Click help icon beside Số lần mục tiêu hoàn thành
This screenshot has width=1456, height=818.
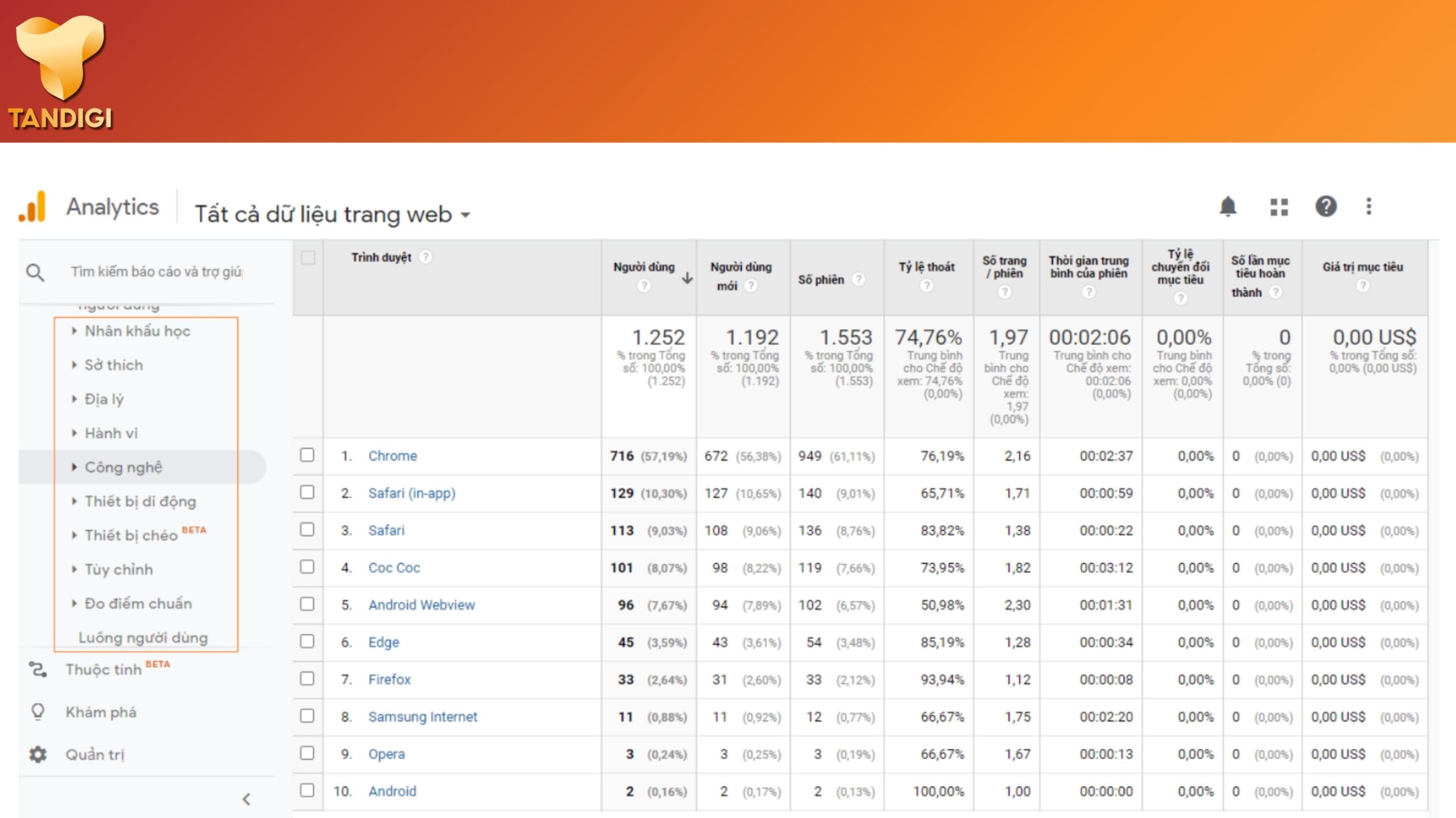coord(1276,292)
